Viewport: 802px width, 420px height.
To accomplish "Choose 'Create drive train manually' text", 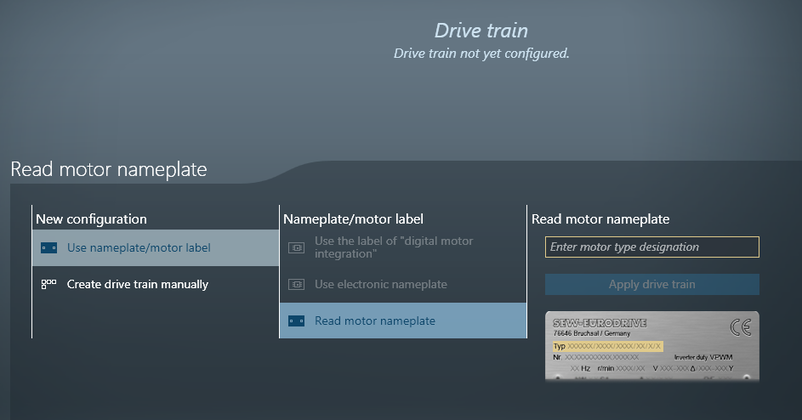I will [137, 284].
